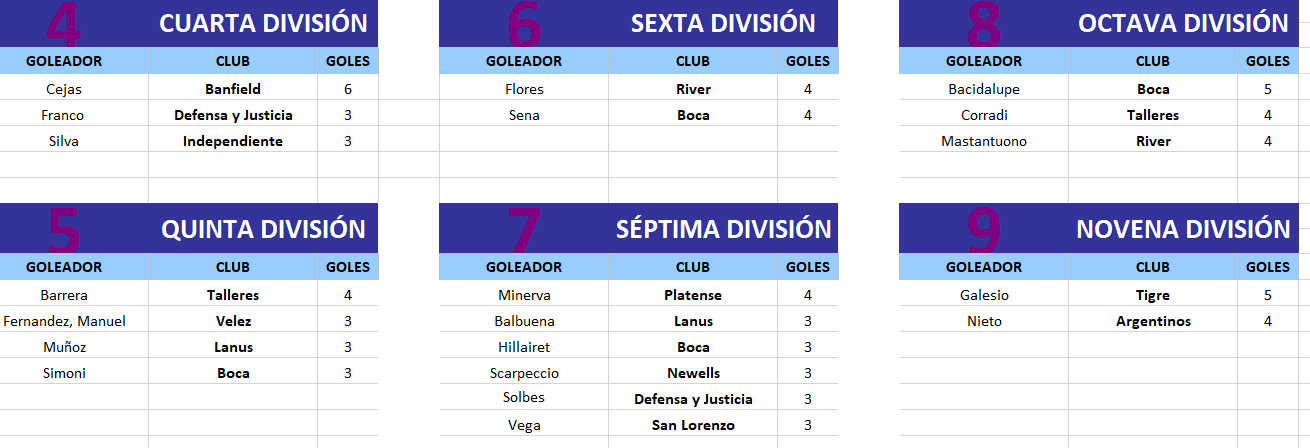Image resolution: width=1310 pixels, height=448 pixels.
Task: Select the Mastantuono cell
Action: click(984, 141)
